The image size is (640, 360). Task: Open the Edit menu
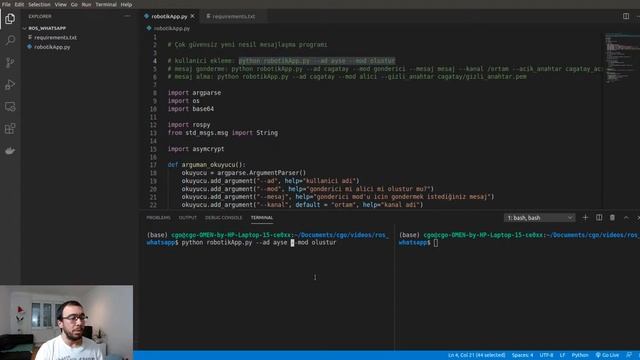click(x=19, y=4)
